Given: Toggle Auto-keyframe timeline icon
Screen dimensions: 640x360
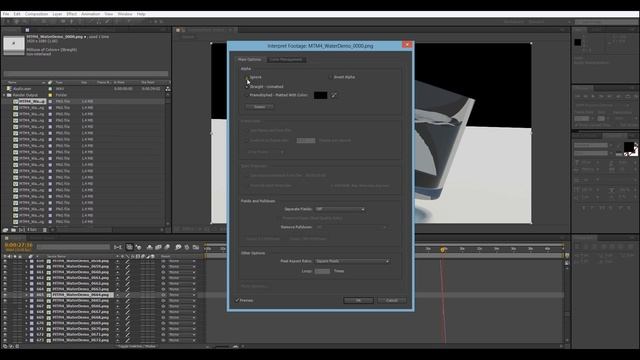Looking at the screenshot, I should coord(187,247).
